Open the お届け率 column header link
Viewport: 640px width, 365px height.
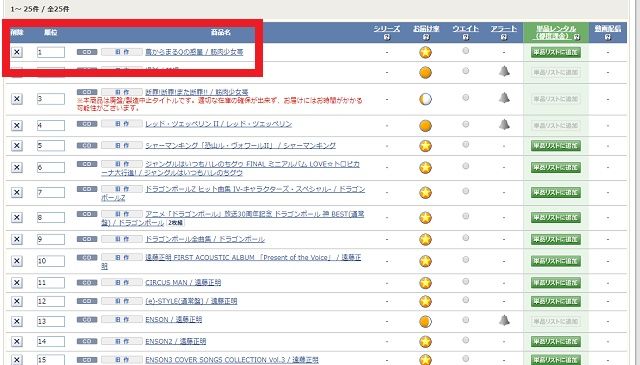point(426,29)
